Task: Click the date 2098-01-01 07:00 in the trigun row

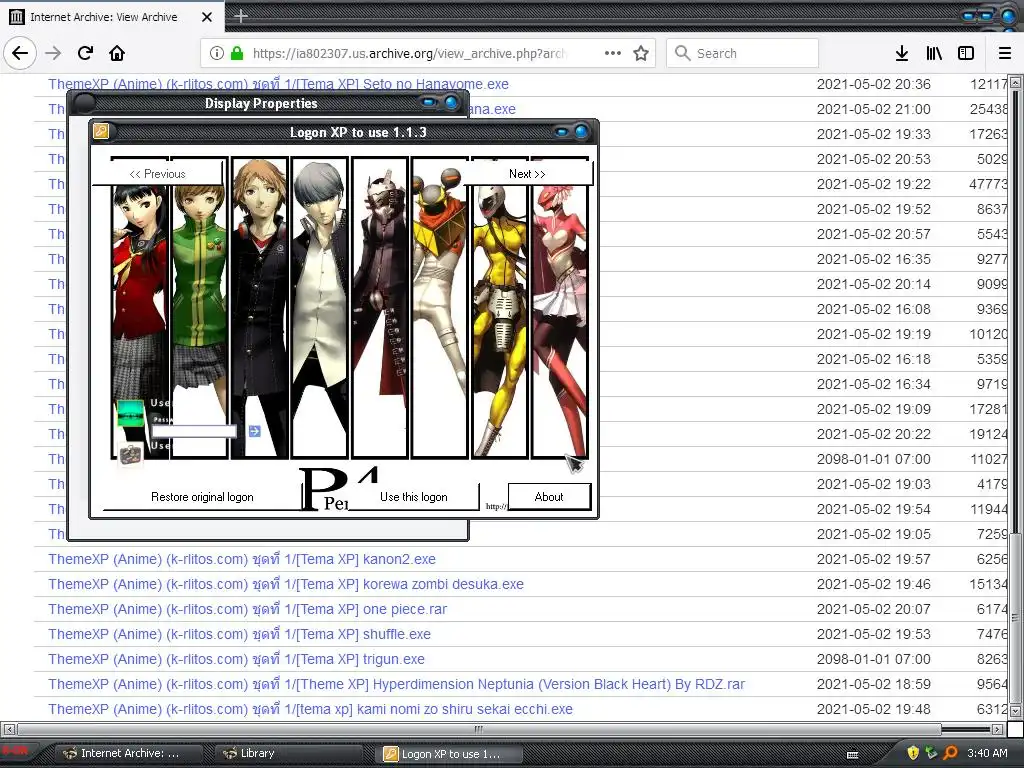Action: click(873, 659)
